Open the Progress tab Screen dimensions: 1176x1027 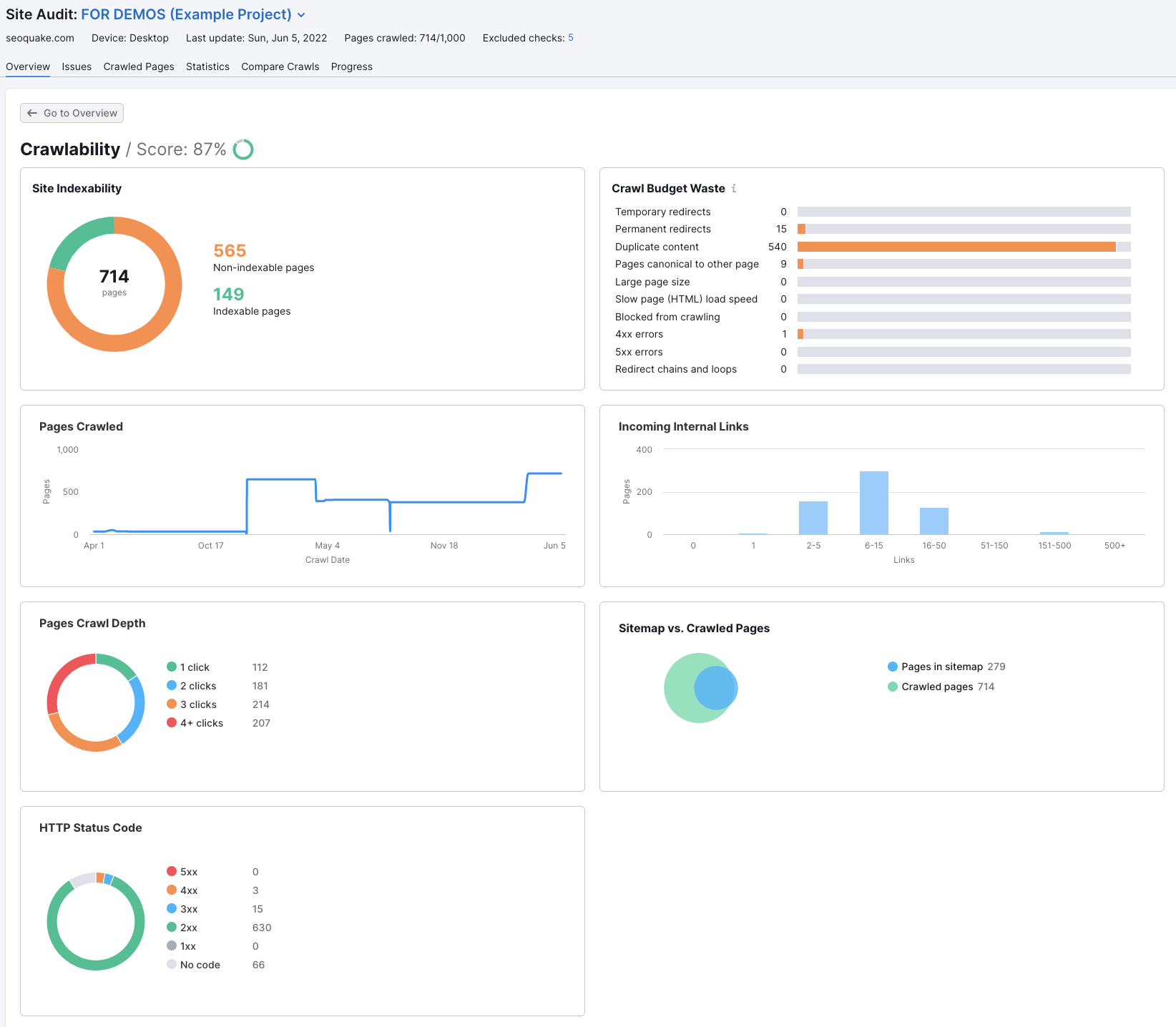[x=351, y=67]
